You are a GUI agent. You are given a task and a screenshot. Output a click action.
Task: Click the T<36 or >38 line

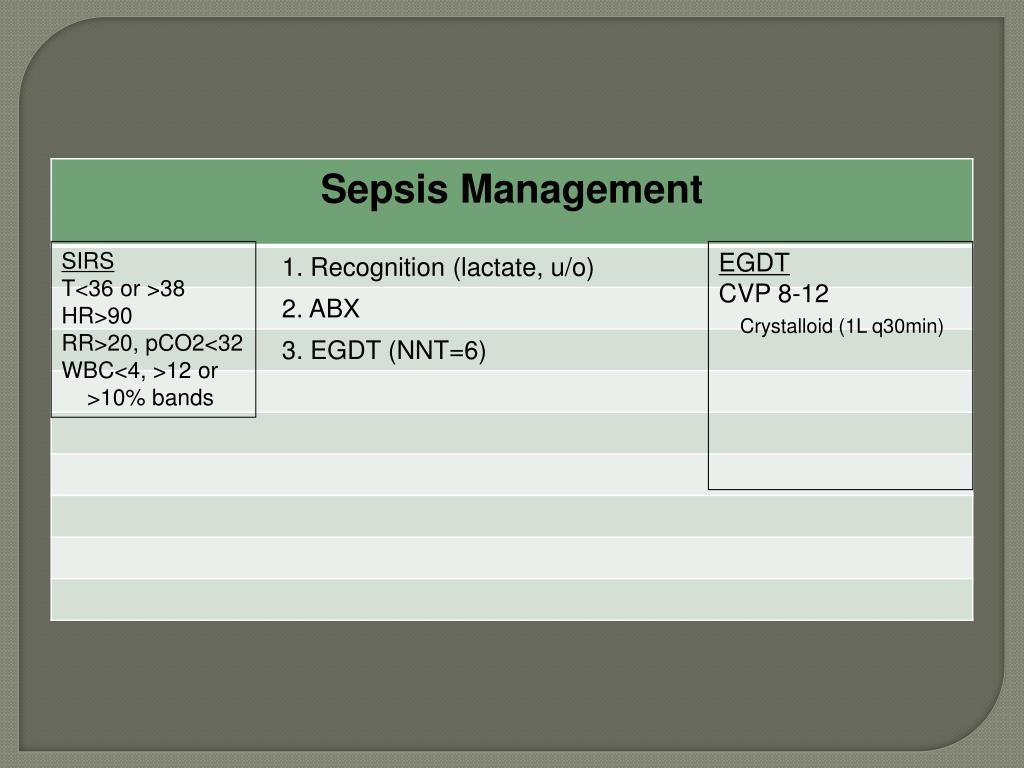click(x=123, y=288)
